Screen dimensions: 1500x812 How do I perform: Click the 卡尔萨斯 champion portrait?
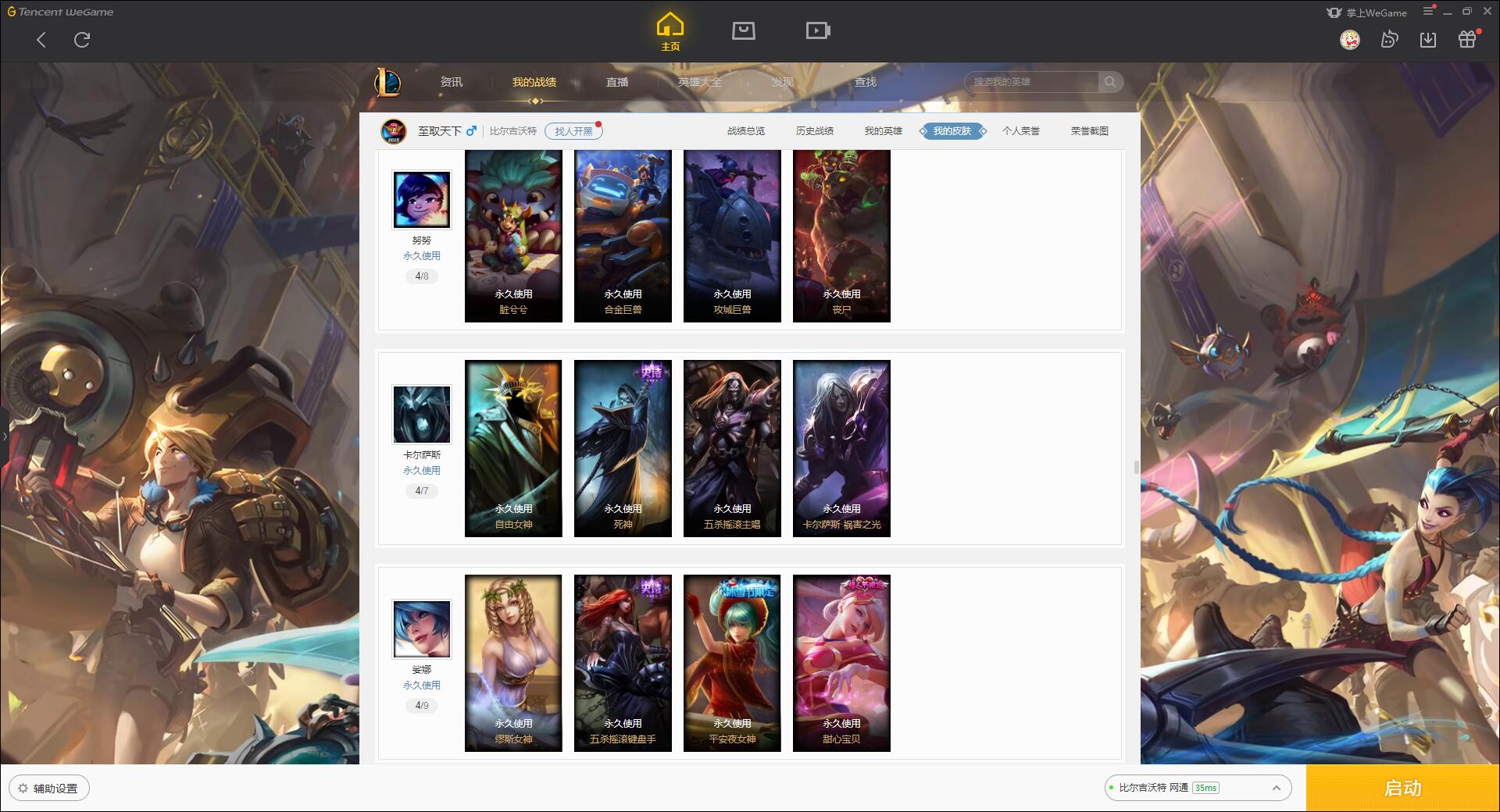click(422, 414)
